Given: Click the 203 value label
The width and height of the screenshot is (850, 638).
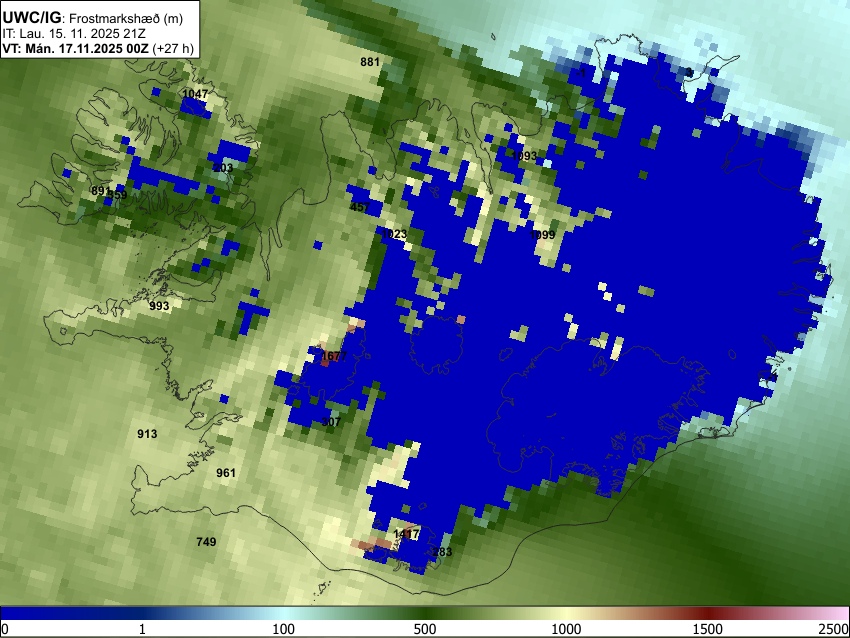Looking at the screenshot, I should click(223, 168).
